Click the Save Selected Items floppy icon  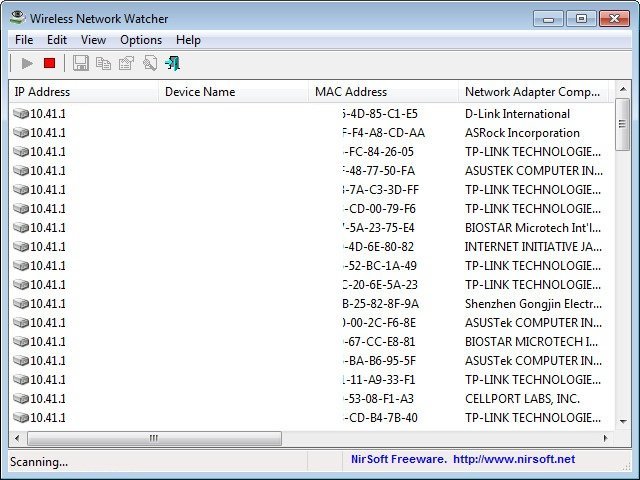point(81,64)
